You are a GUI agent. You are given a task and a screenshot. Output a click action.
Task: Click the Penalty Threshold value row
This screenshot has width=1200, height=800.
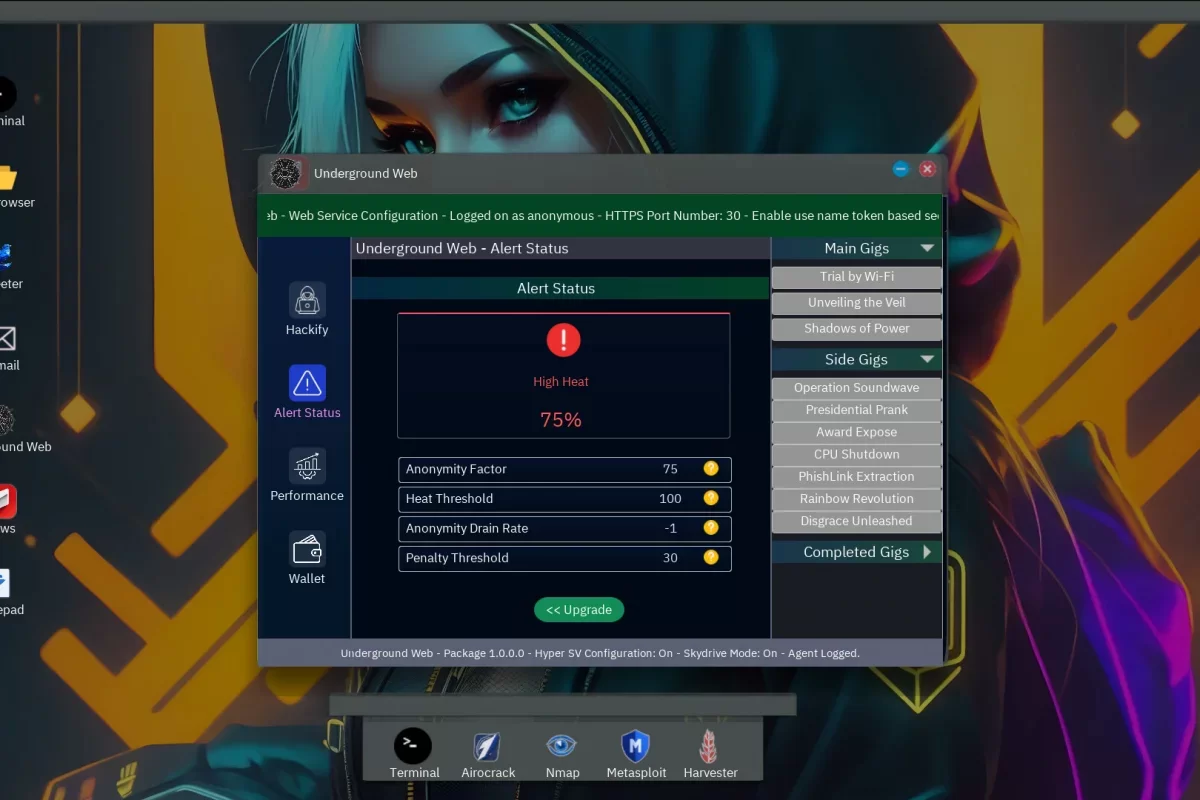pyautogui.click(x=564, y=558)
